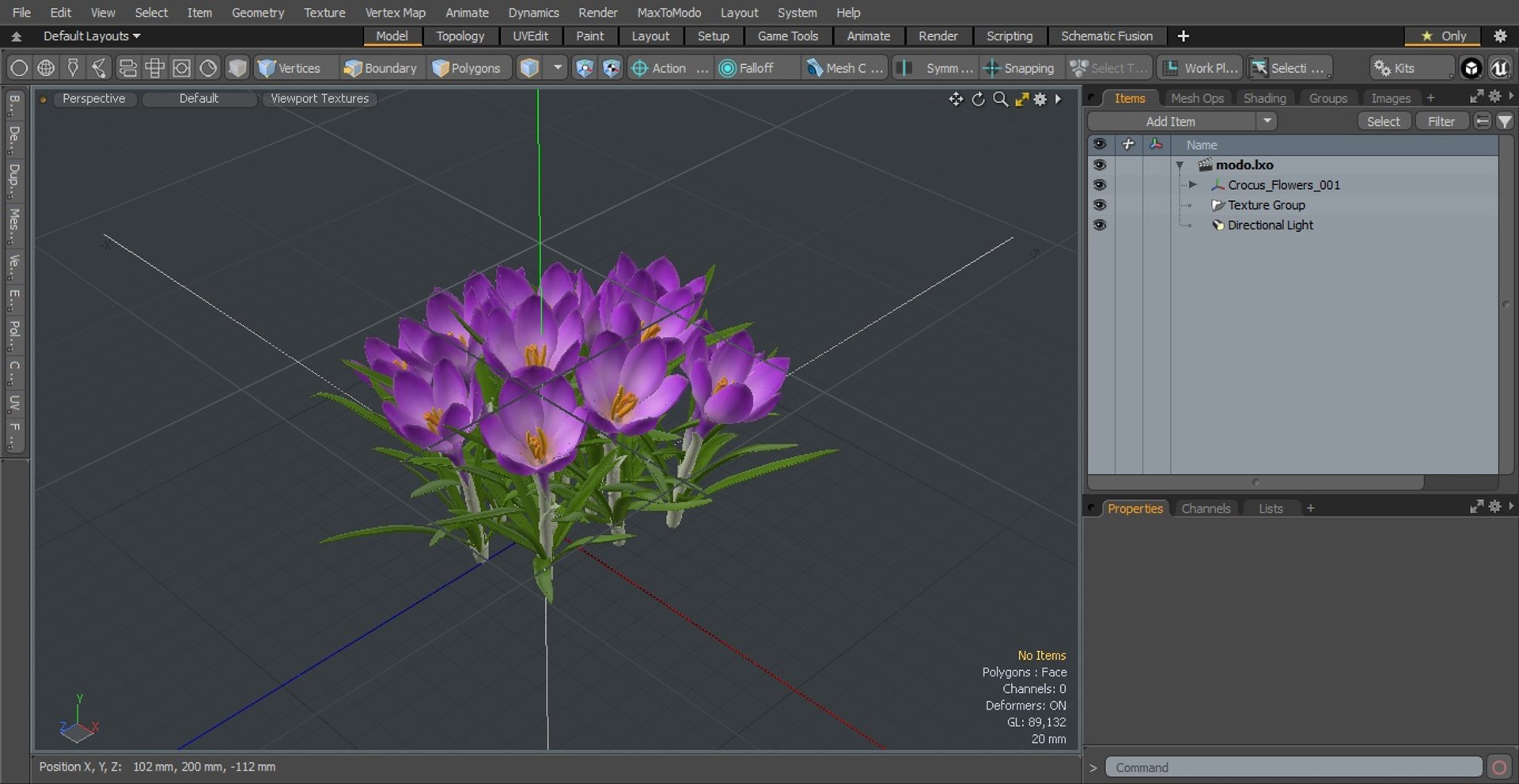Click the Mesh Constraint button

coord(845,68)
